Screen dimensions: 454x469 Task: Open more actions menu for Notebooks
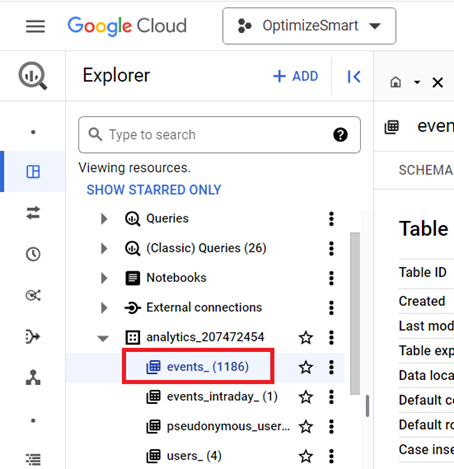coord(331,278)
